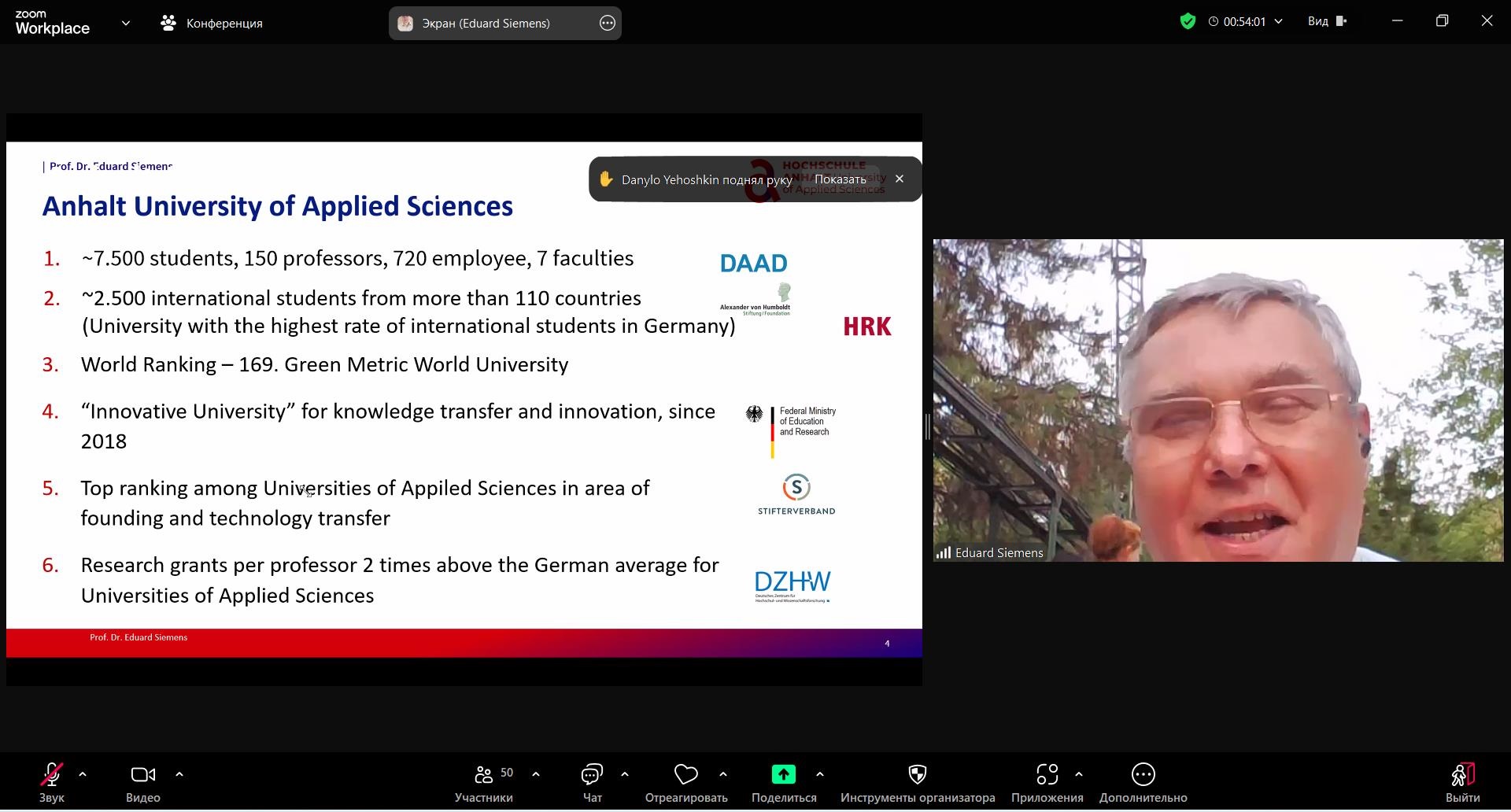Start screen sharing with Поделиться

783,775
